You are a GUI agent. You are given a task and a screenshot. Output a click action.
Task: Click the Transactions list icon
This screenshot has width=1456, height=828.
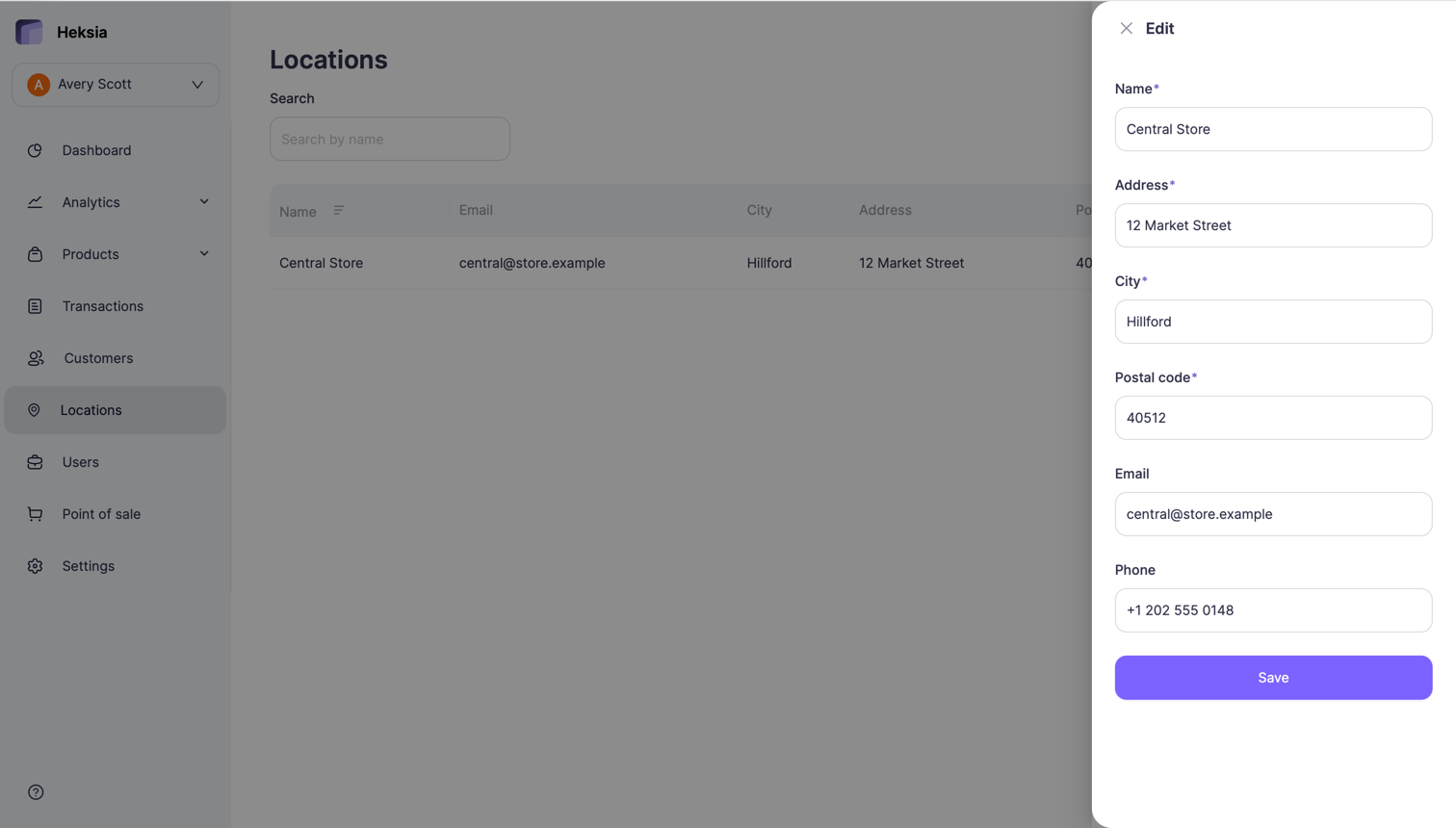pos(35,306)
